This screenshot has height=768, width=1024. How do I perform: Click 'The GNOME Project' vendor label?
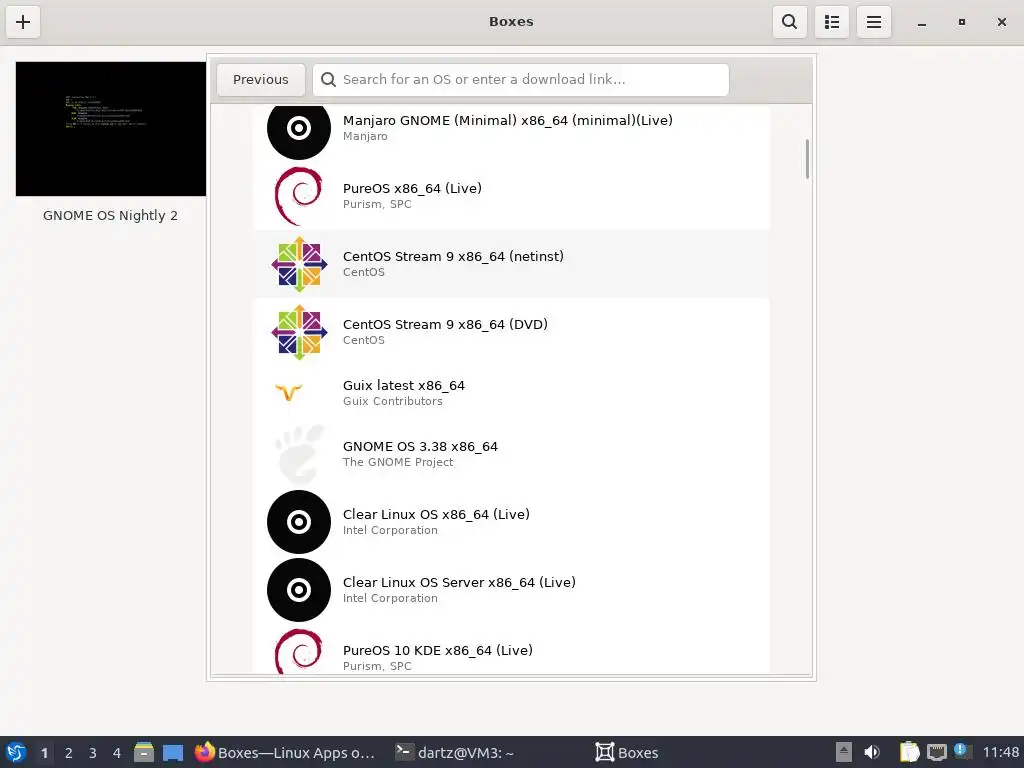click(398, 462)
